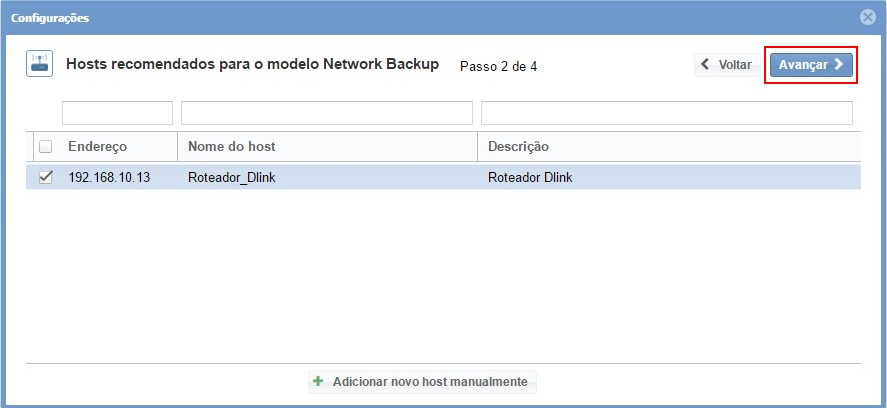Advance to next step with Avançar
The width and height of the screenshot is (887, 408).
pyautogui.click(x=810, y=65)
